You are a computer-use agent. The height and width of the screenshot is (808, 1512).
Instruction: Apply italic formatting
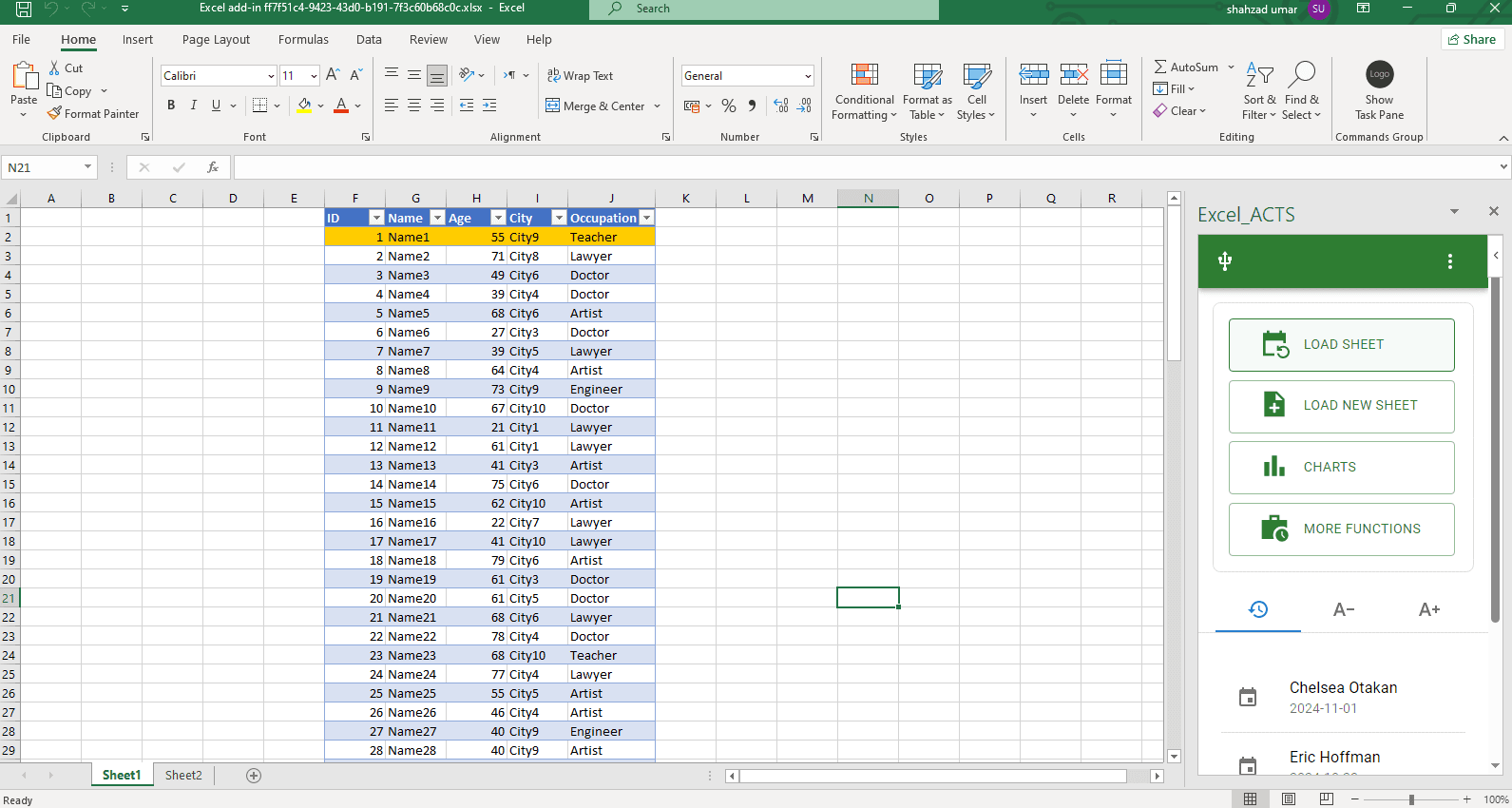click(x=194, y=106)
